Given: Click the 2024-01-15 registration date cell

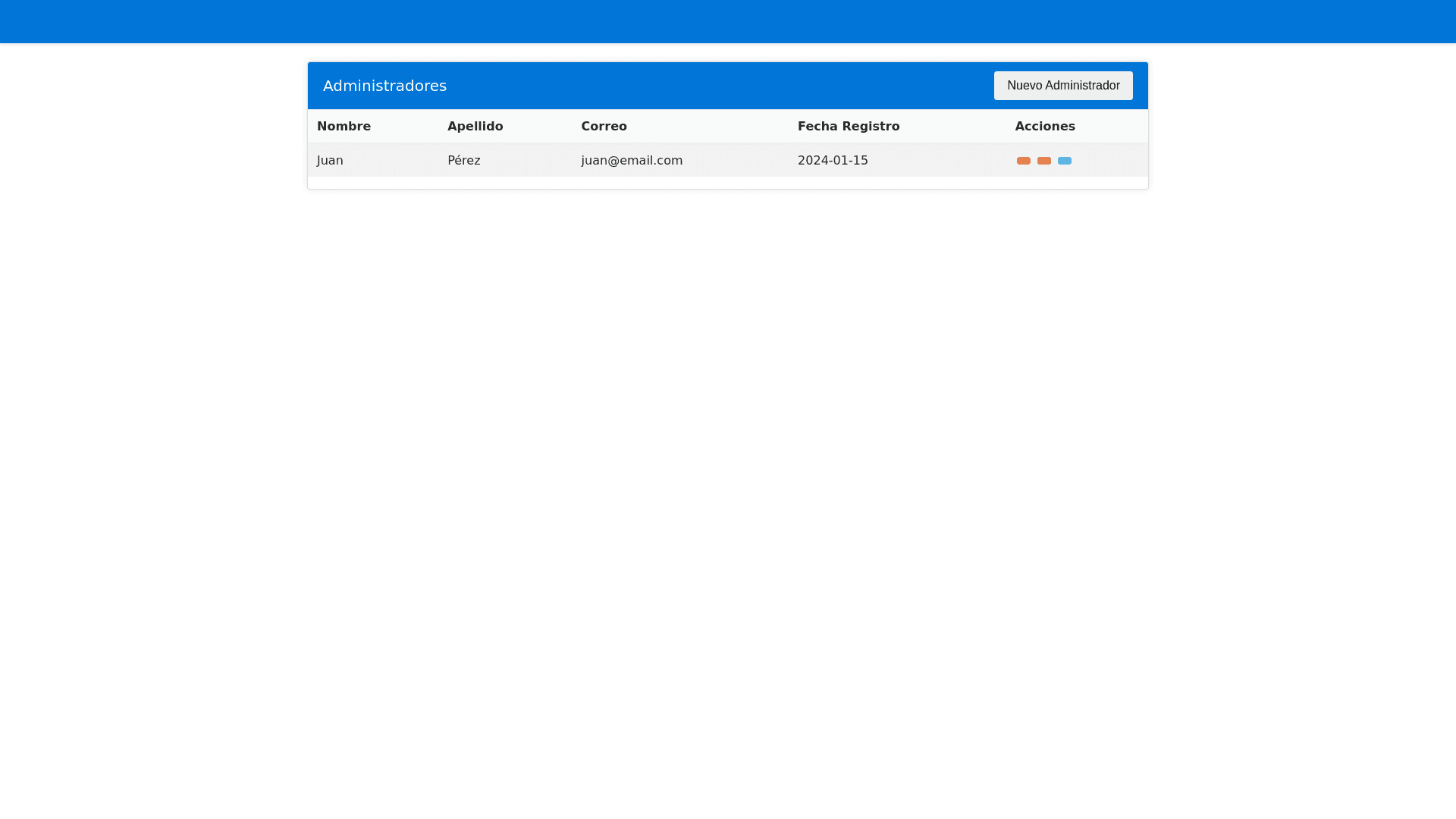Looking at the screenshot, I should coord(832,161).
